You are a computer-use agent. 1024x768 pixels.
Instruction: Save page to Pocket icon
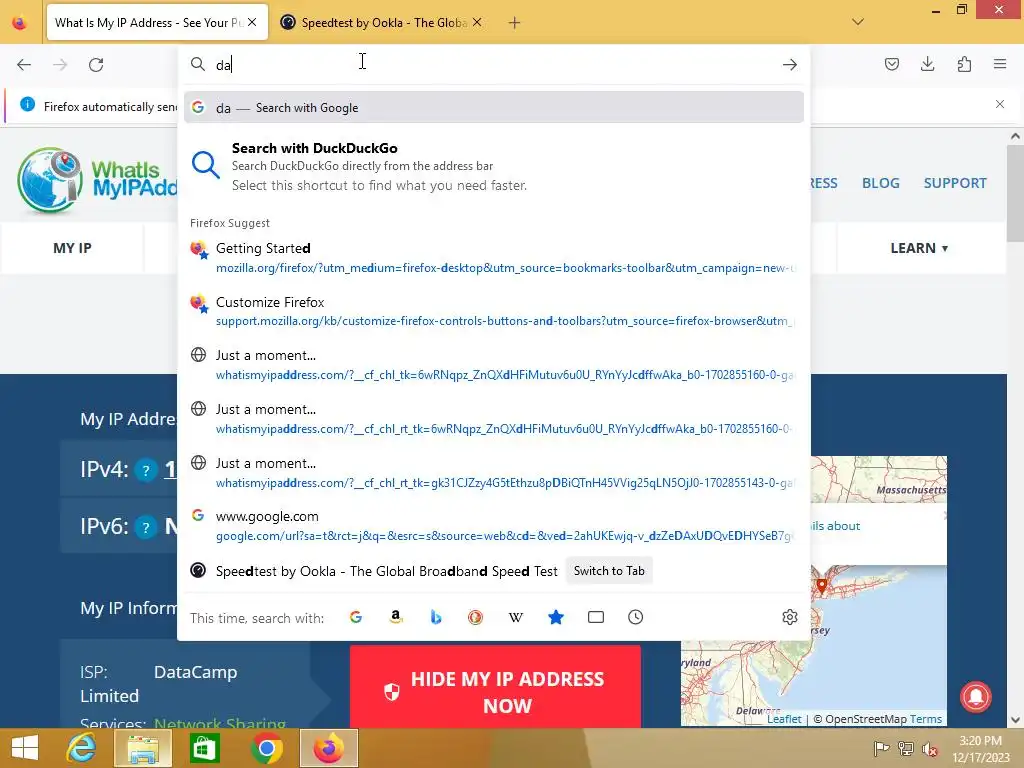pos(891,64)
